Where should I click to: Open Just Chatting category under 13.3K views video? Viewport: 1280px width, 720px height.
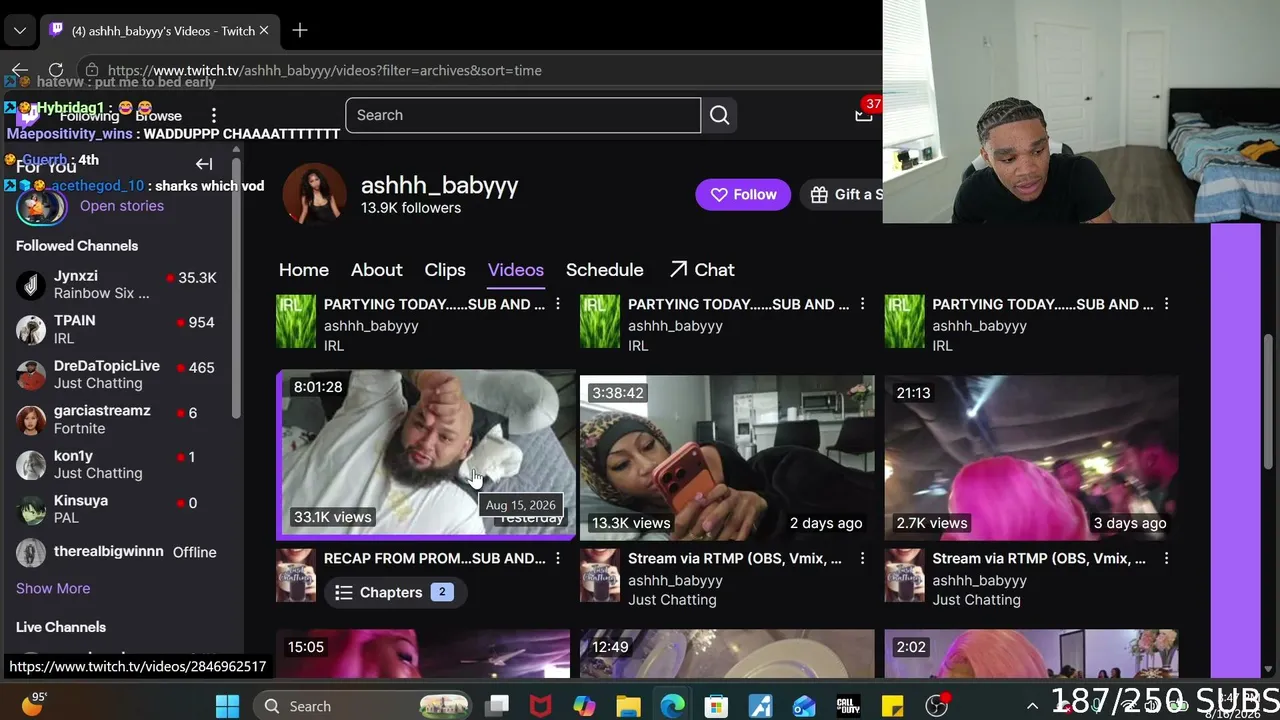pos(672,600)
